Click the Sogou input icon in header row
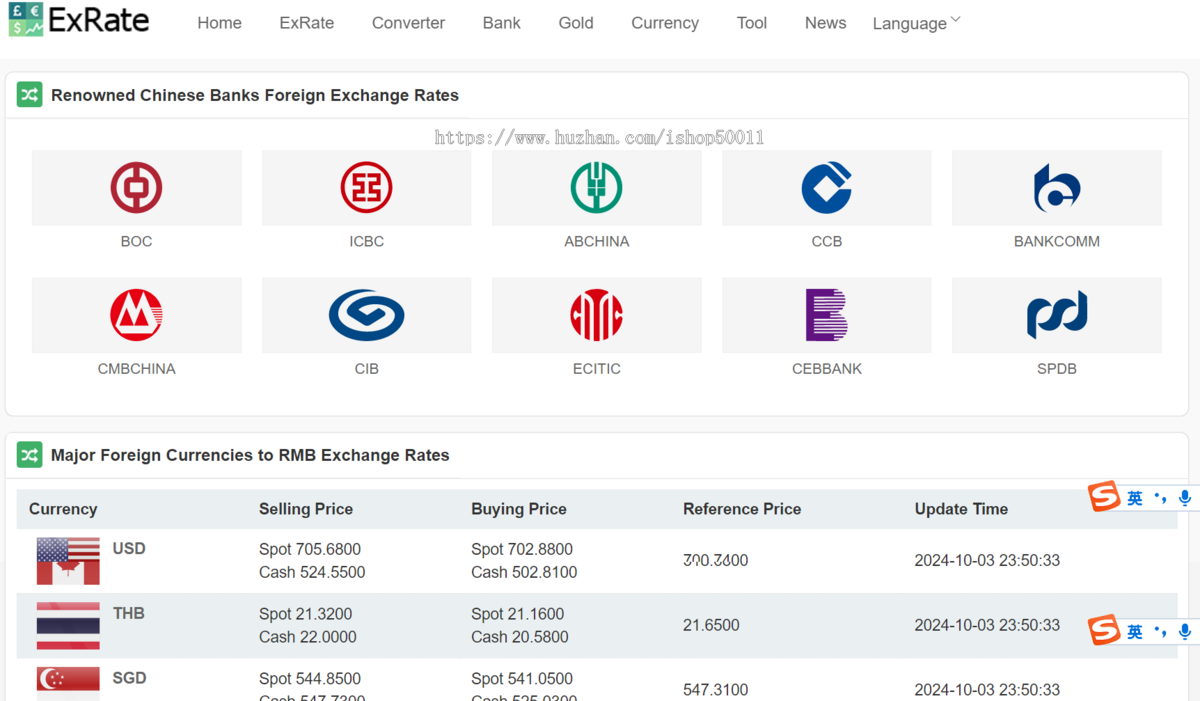 (x=1105, y=497)
